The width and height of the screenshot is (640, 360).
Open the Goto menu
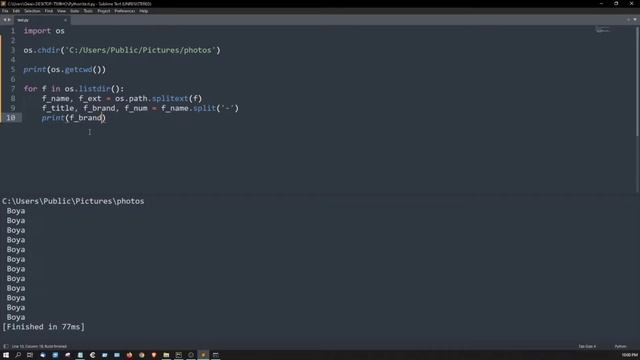[x=75, y=11]
